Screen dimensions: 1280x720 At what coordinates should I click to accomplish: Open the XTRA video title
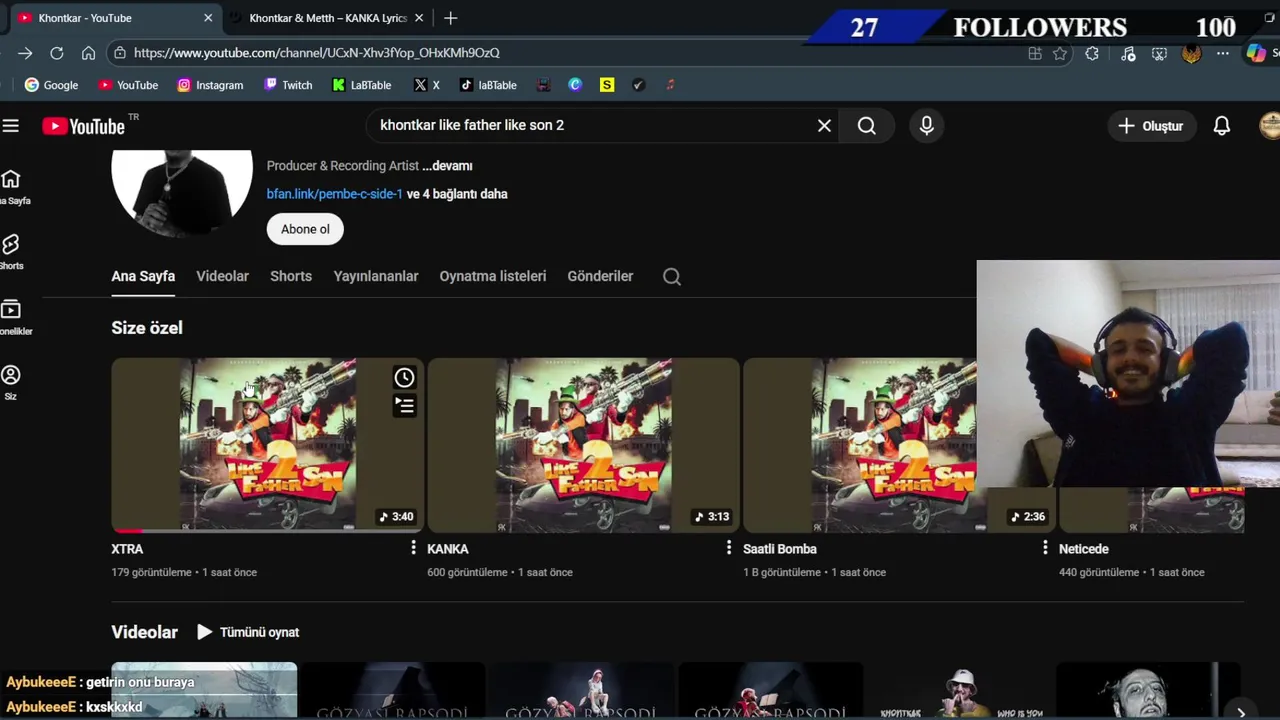tap(127, 549)
